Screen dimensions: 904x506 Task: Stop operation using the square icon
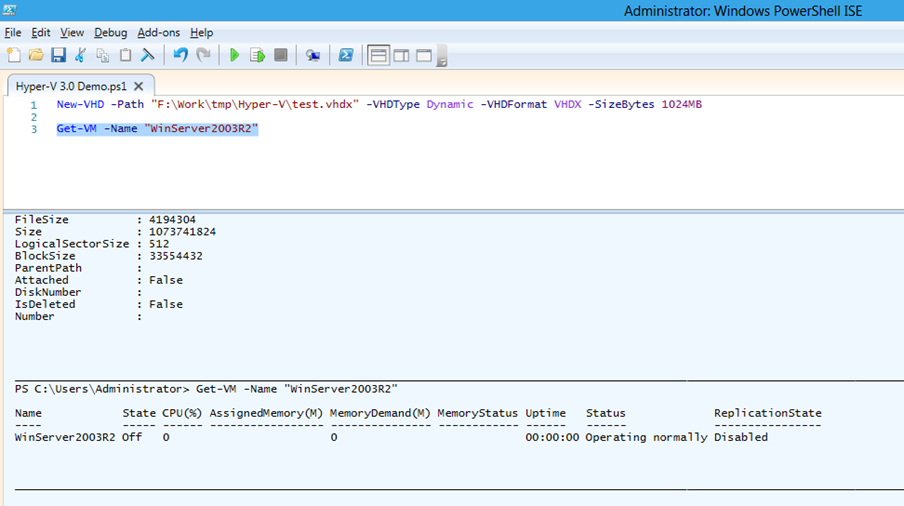tap(281, 55)
